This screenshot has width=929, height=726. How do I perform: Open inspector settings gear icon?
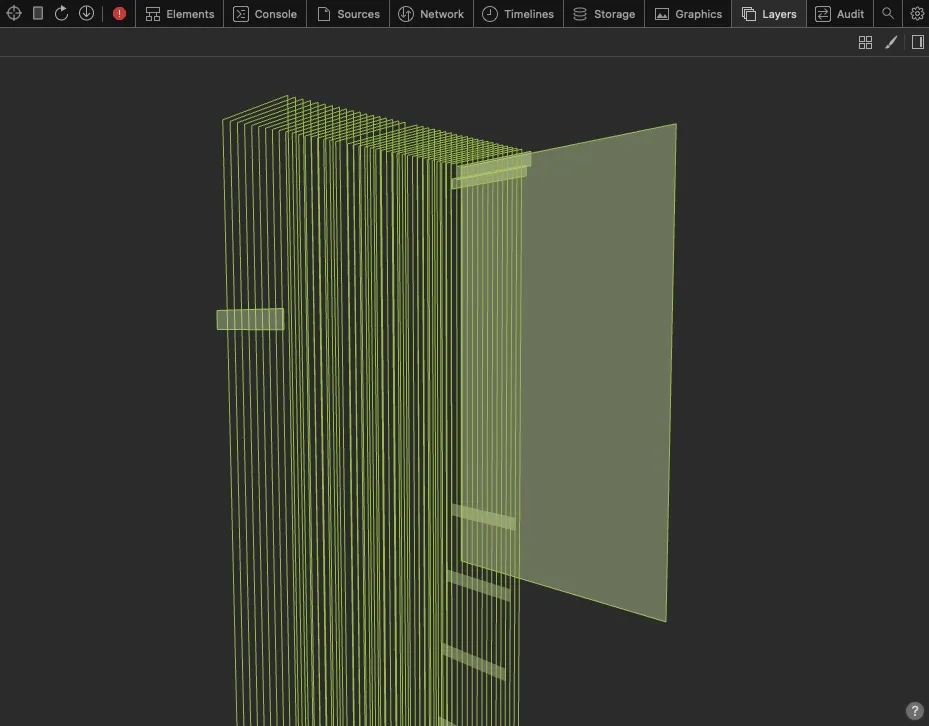point(917,13)
